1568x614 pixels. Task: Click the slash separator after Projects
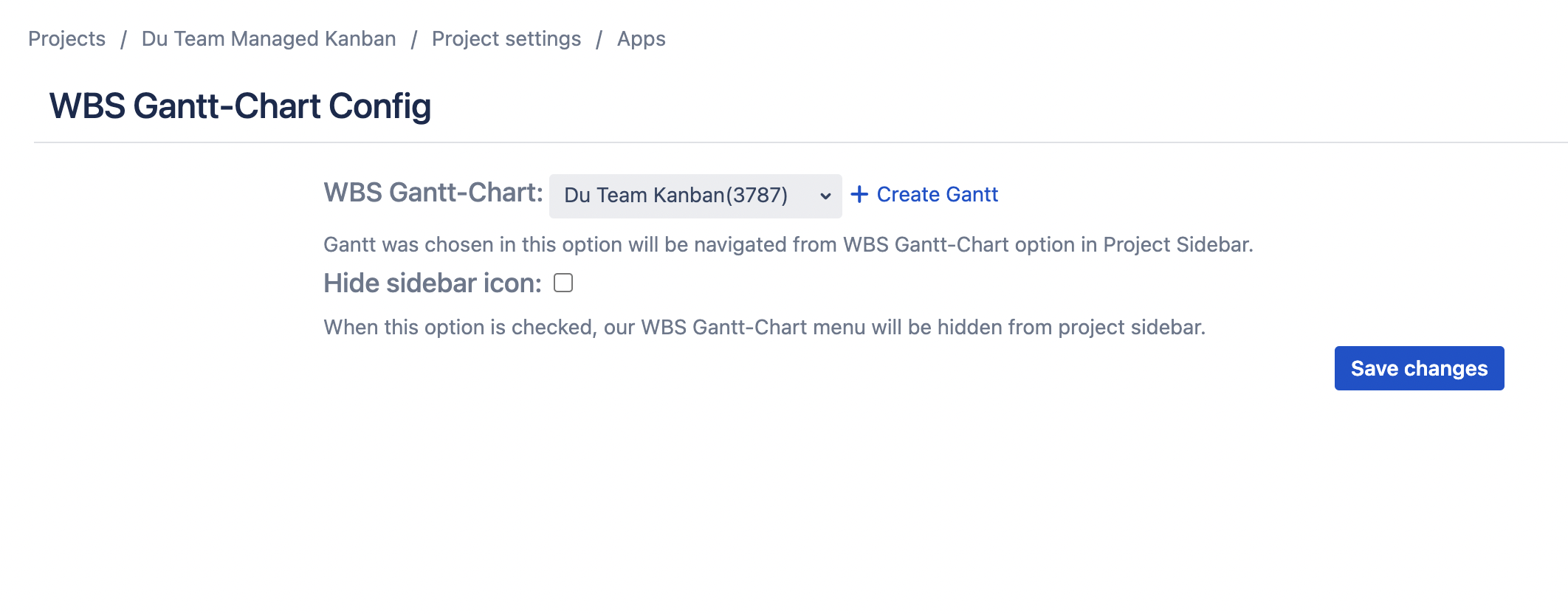[124, 39]
